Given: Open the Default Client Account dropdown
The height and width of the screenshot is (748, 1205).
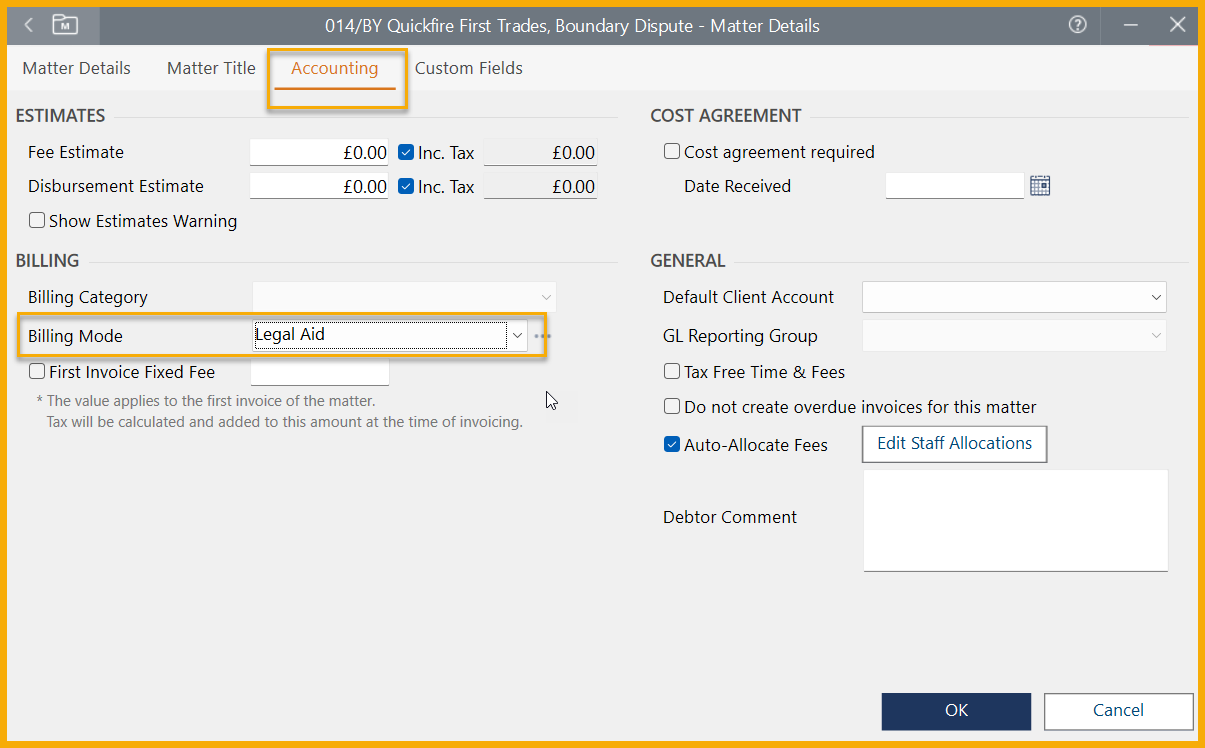Looking at the screenshot, I should coord(1156,298).
